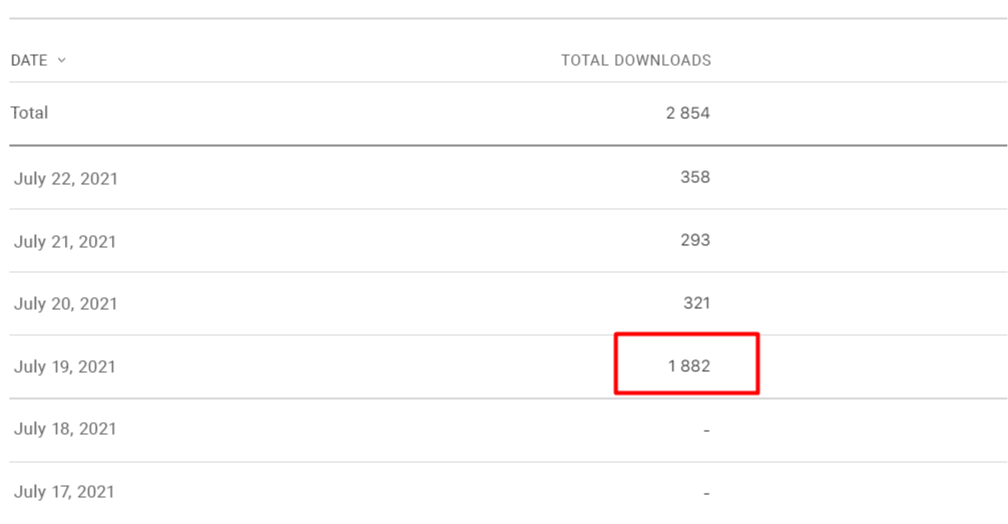Click the 358 downloads value
Viewport: 1008px width, 524px height.
pyautogui.click(x=695, y=177)
